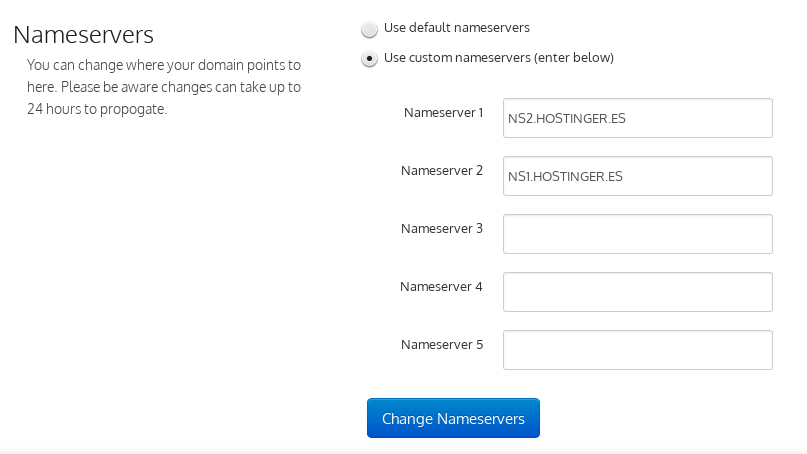Click the empty Nameserver 4 input field
This screenshot has width=807, height=454.
(638, 292)
